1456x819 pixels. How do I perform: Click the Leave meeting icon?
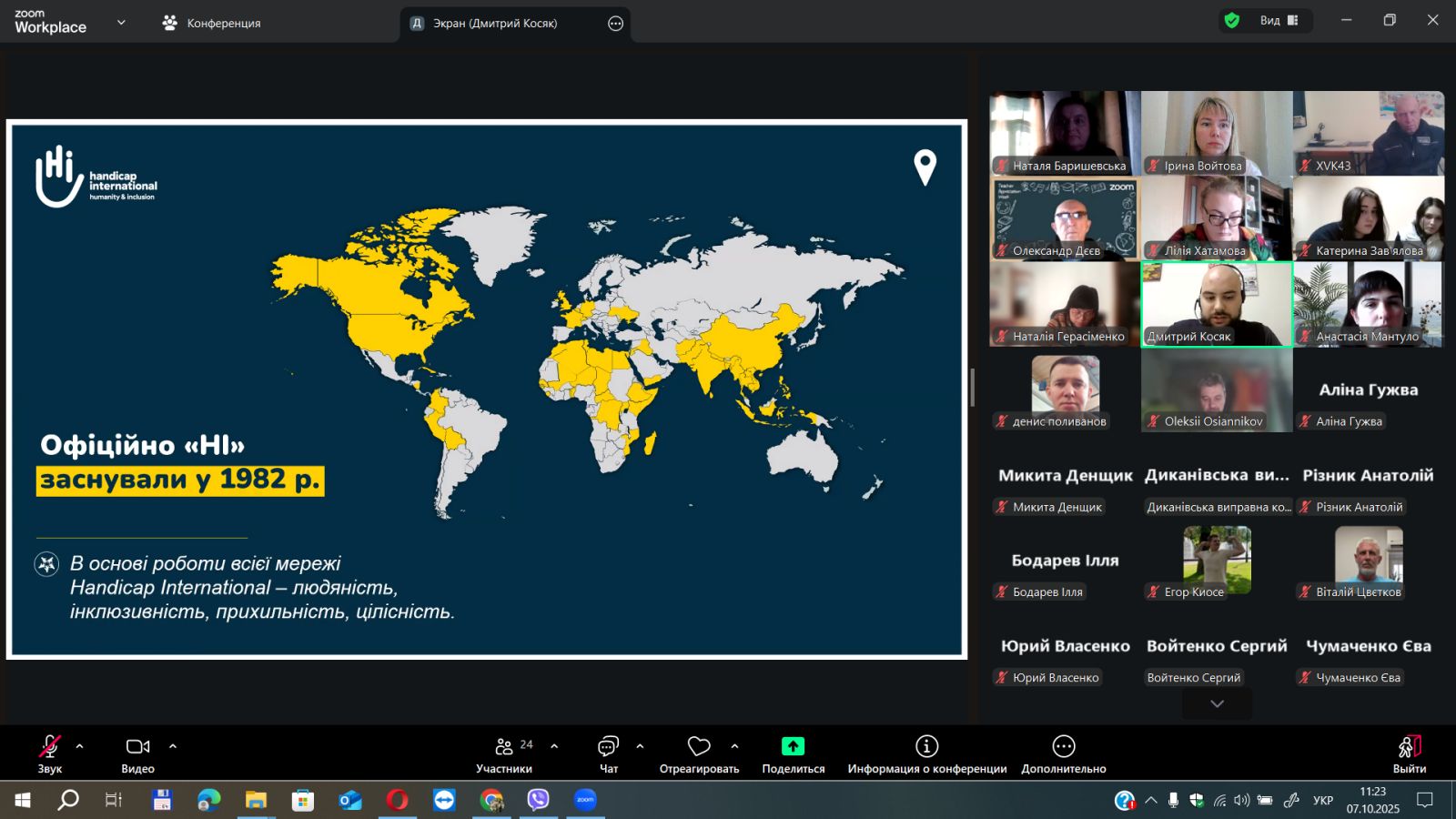click(x=1409, y=747)
